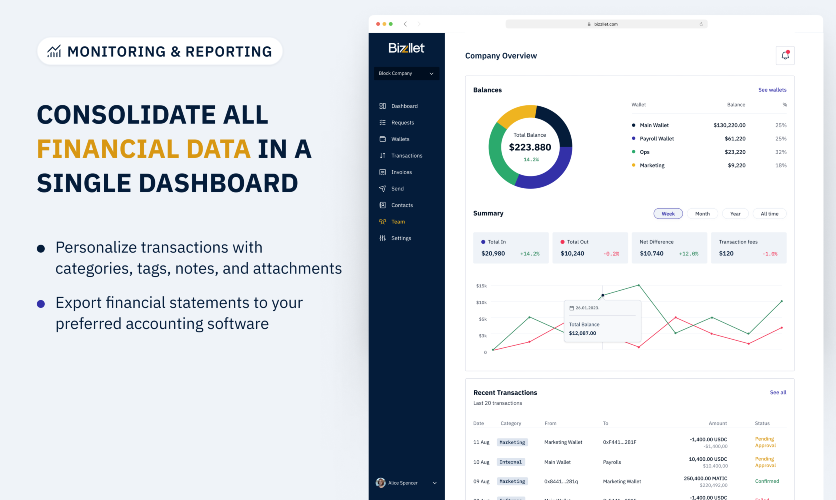Image resolution: width=836 pixels, height=500 pixels.
Task: Go back with the browser back arrow
Action: point(405,24)
